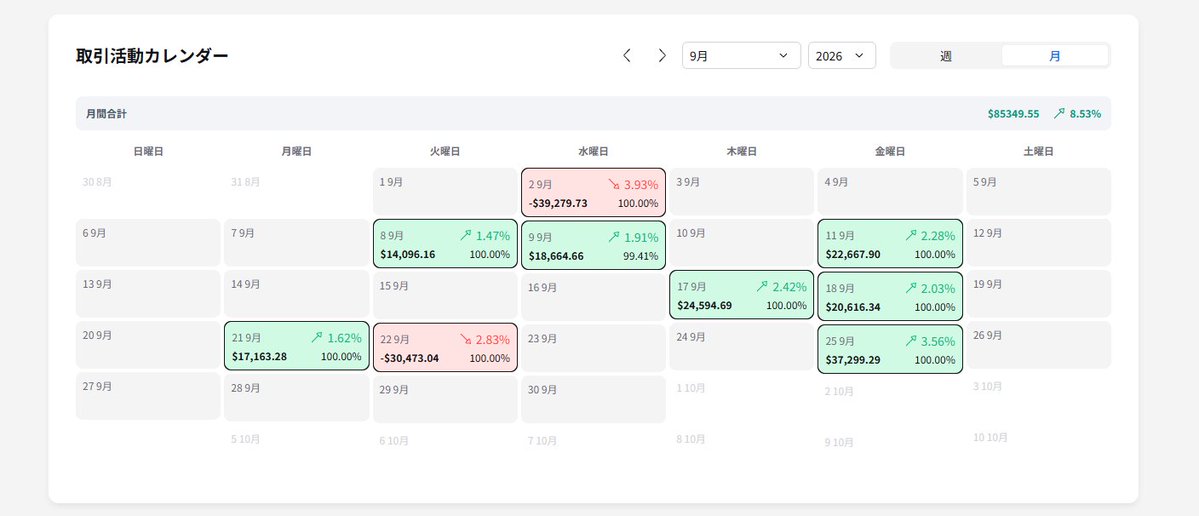Go to previous month with left chevron

627,56
